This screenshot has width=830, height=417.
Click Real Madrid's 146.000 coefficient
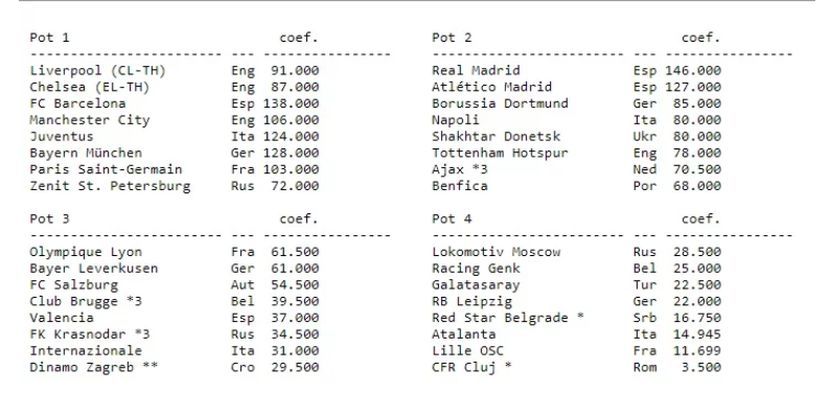pos(692,71)
